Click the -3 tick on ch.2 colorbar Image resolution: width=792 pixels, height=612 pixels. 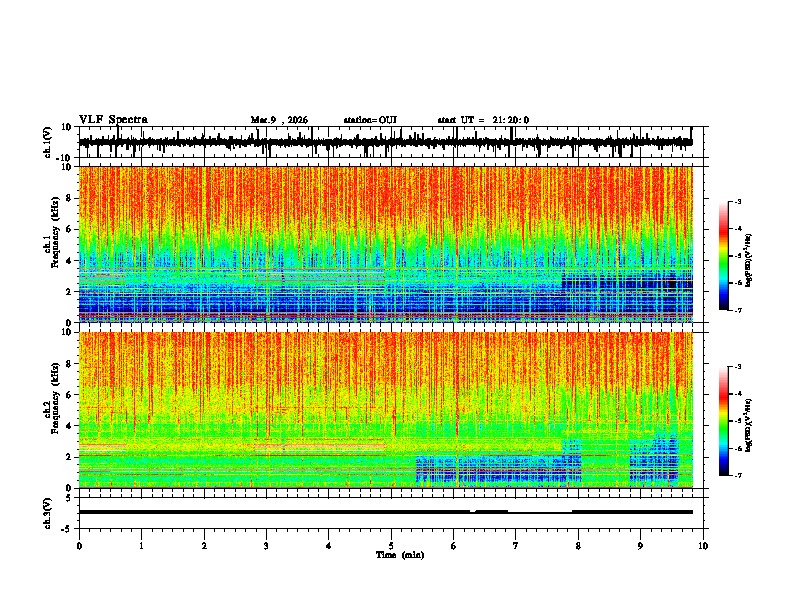point(738,367)
